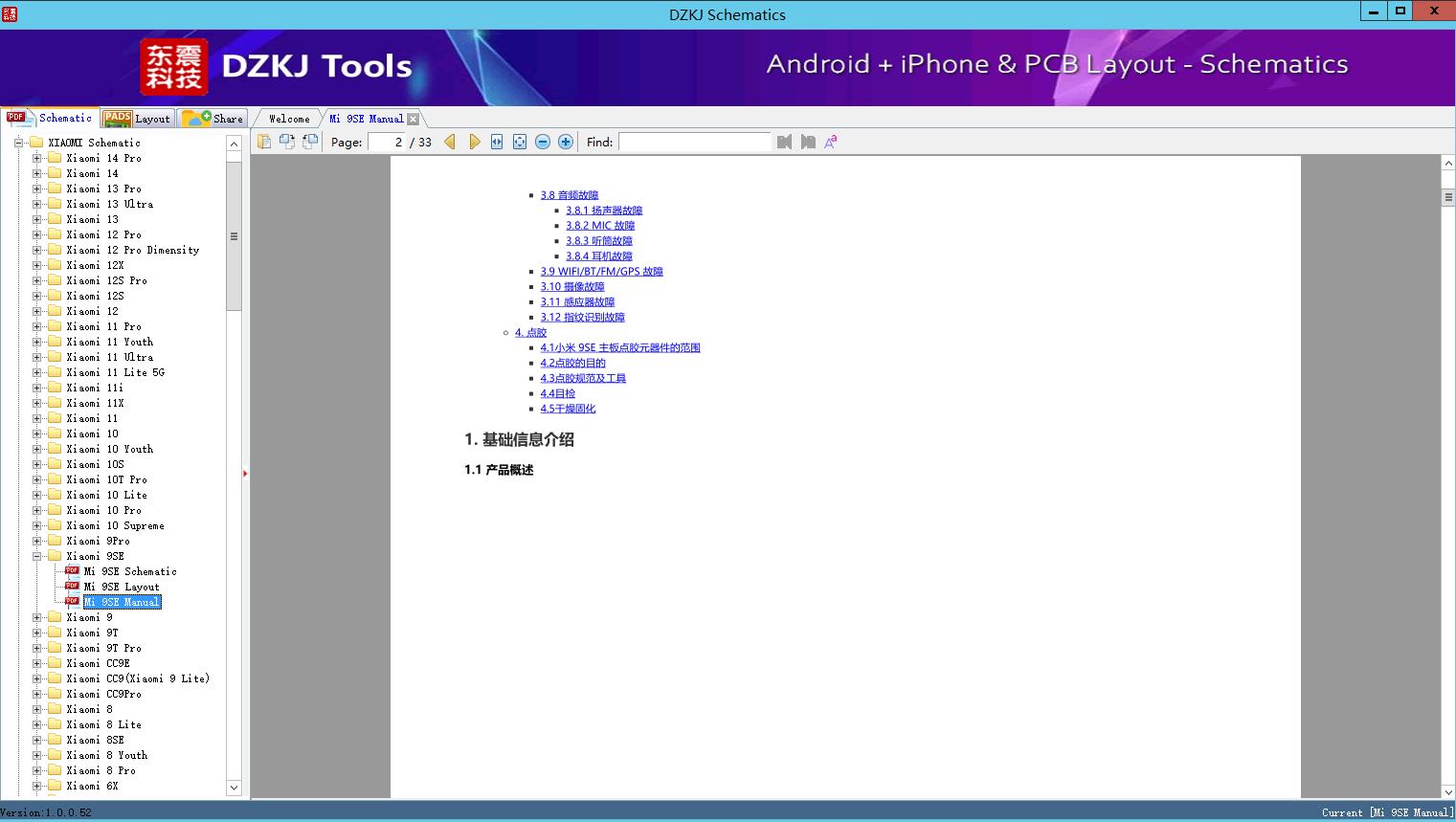Zoom out with the minus icon

click(x=543, y=142)
